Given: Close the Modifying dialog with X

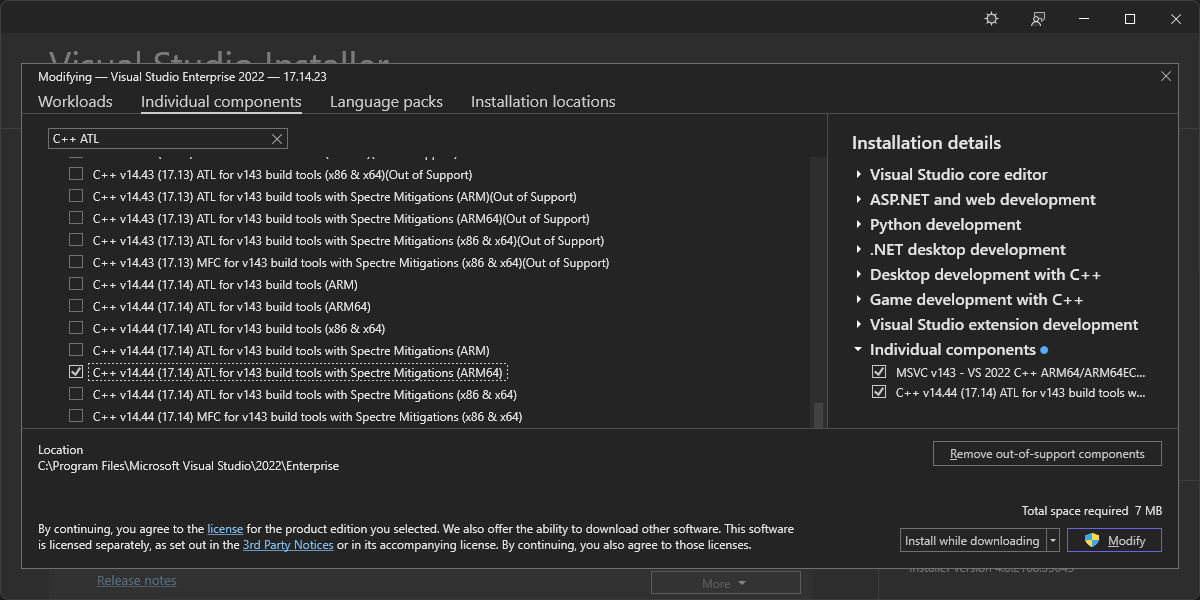Looking at the screenshot, I should pos(1165,76).
